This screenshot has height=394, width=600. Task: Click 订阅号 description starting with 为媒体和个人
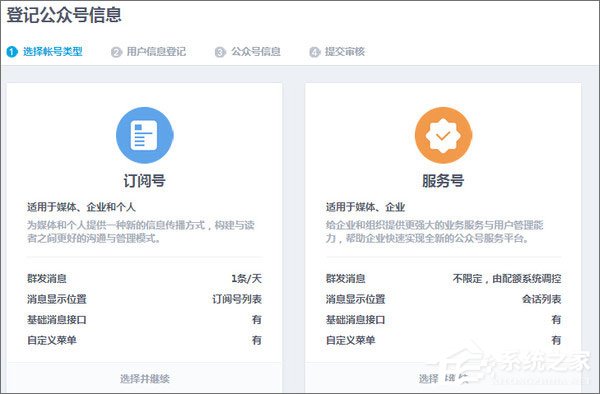(141, 231)
